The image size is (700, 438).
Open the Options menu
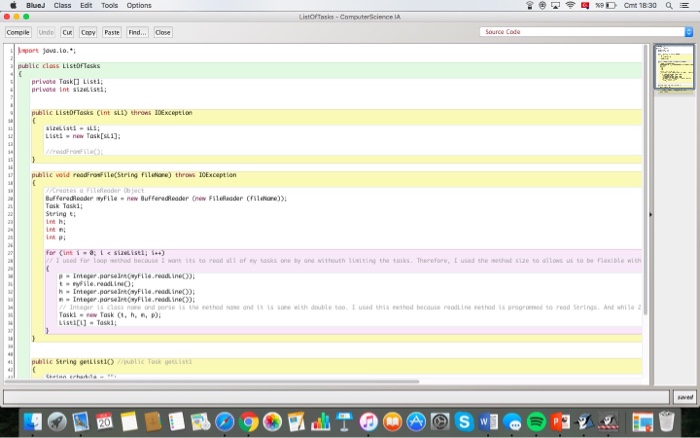[x=139, y=5]
